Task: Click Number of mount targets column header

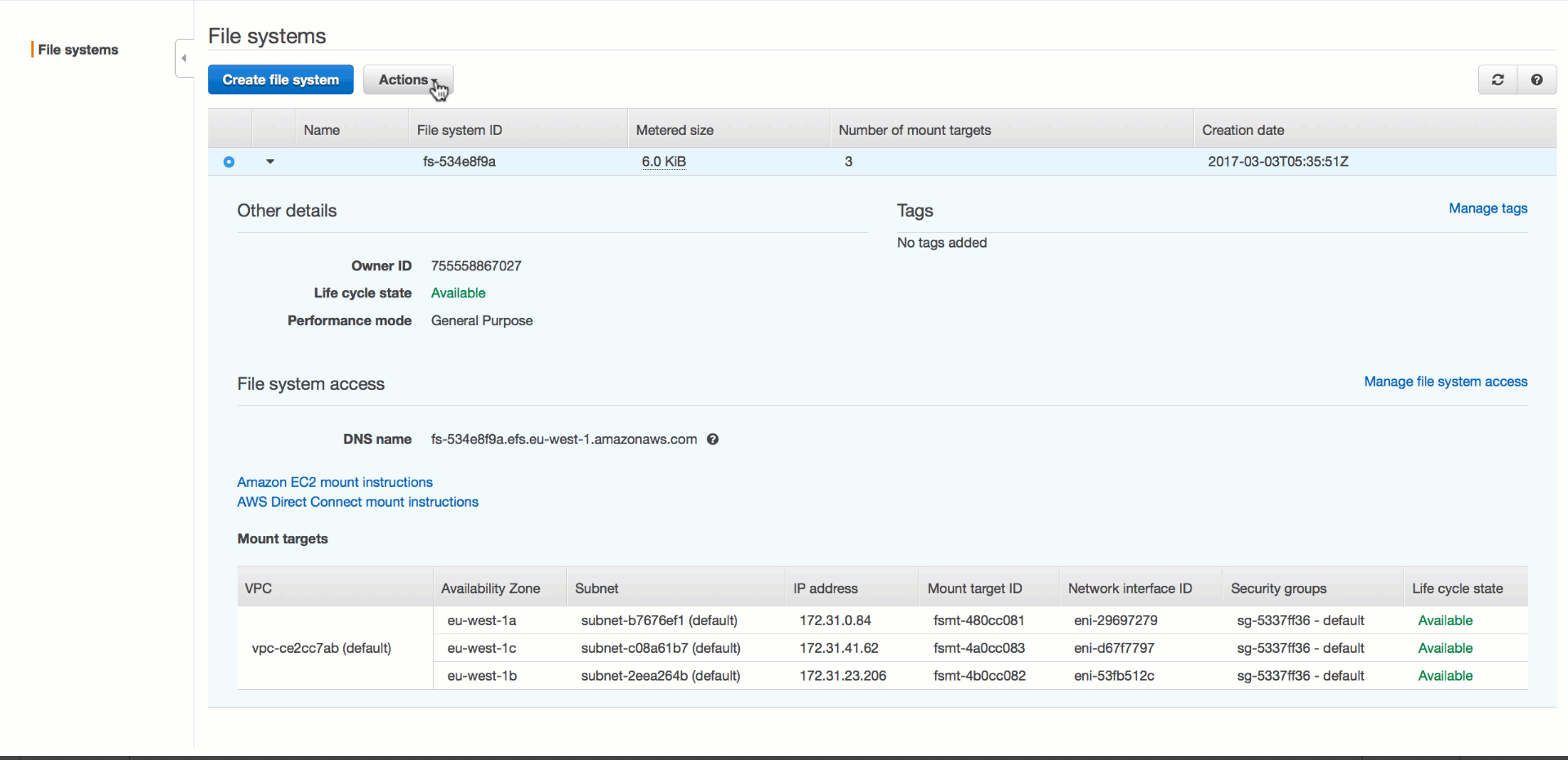Action: pyautogui.click(x=914, y=130)
